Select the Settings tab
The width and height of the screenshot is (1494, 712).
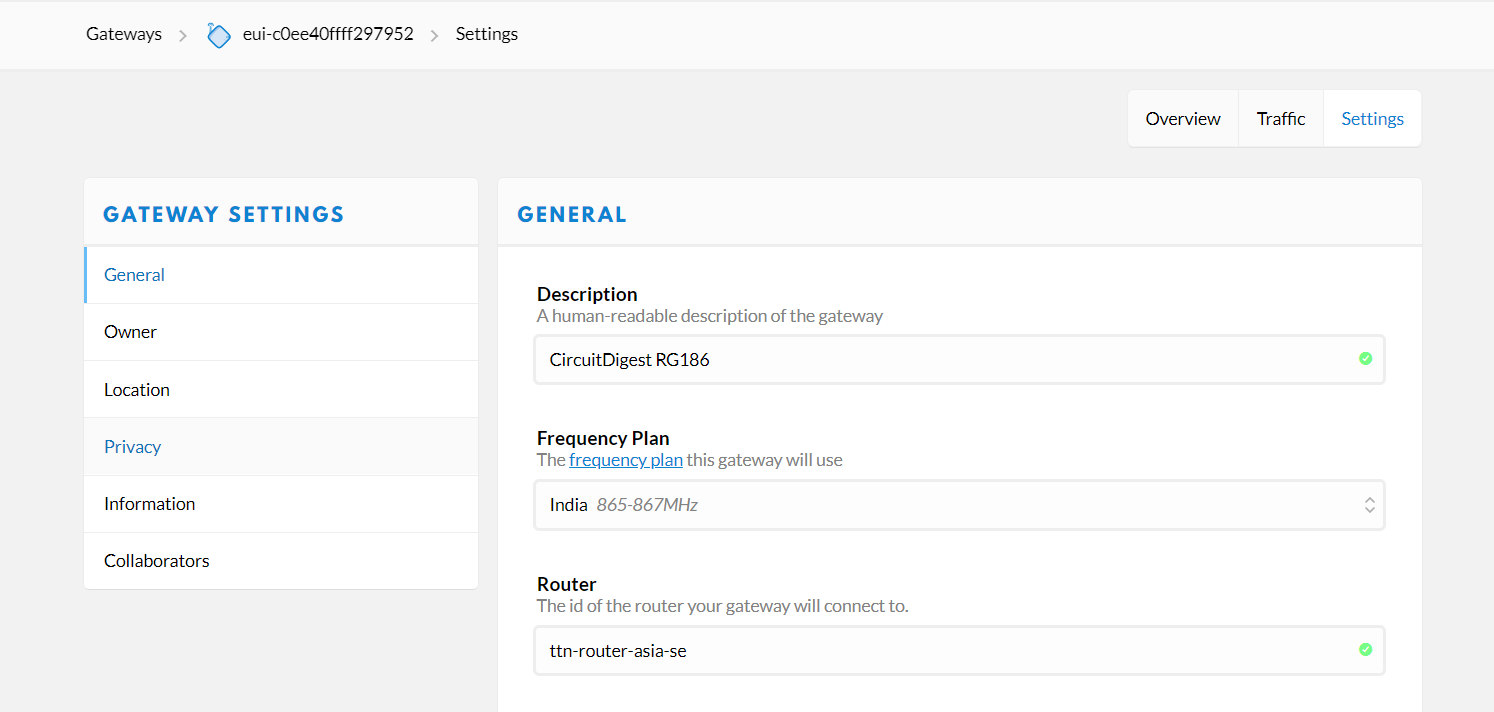[x=1372, y=119]
